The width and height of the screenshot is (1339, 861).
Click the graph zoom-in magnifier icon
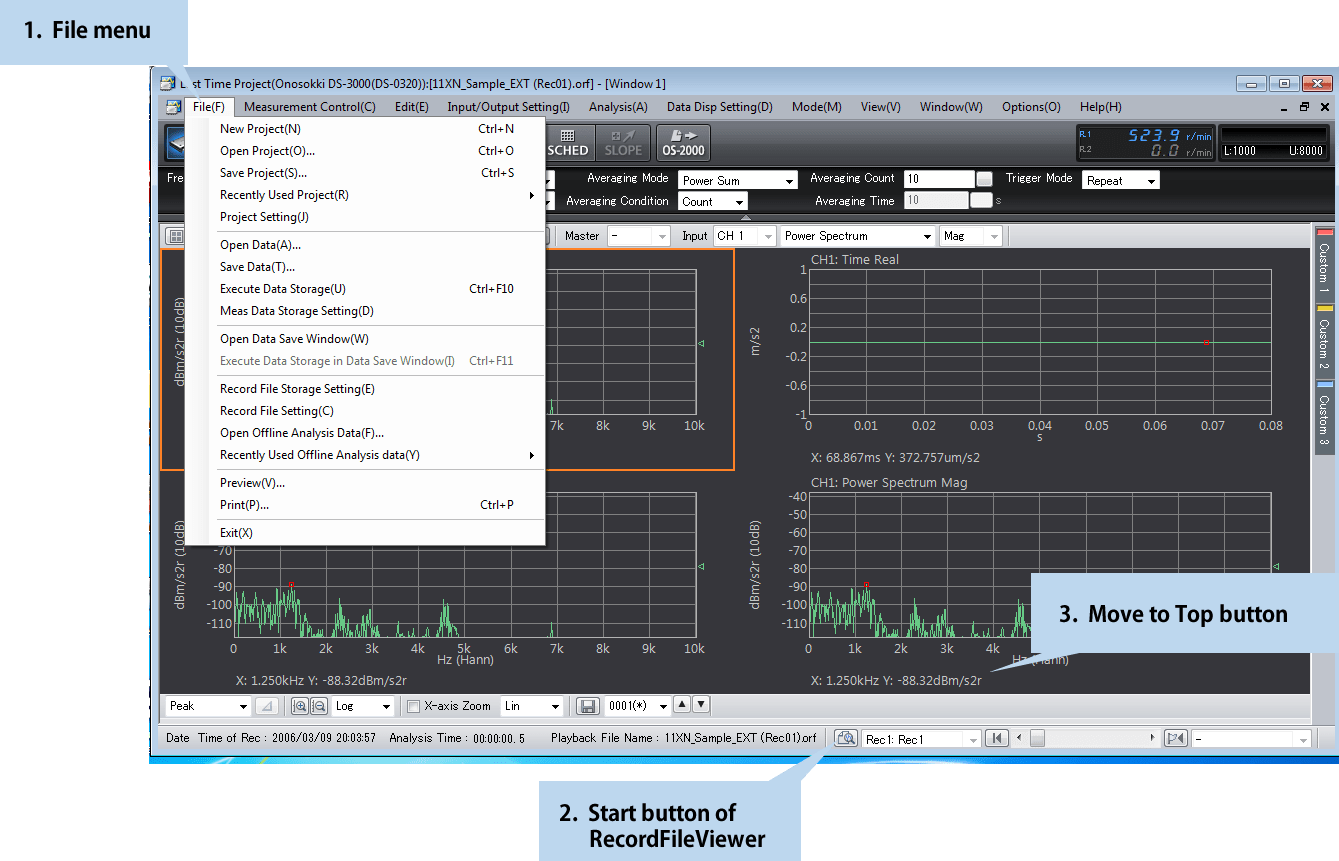coord(300,706)
